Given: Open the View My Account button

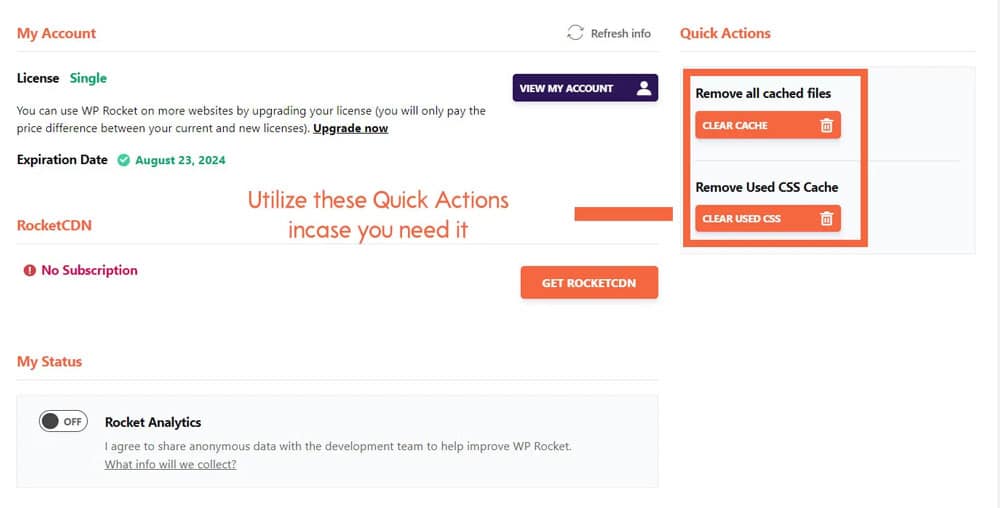Looking at the screenshot, I should pos(585,88).
